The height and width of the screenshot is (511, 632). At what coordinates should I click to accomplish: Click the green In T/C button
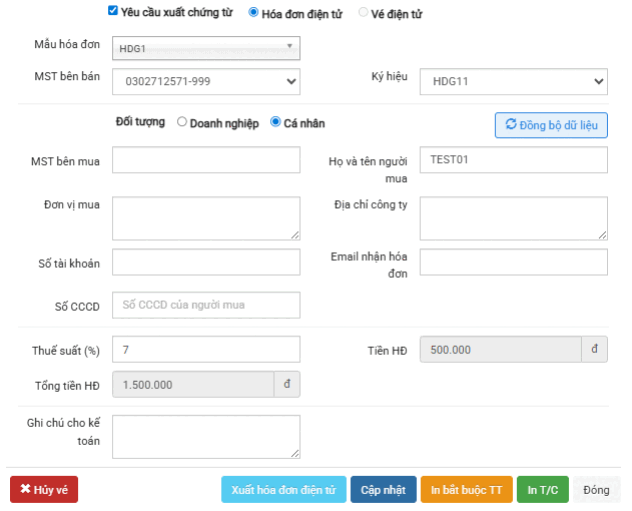coord(543,490)
